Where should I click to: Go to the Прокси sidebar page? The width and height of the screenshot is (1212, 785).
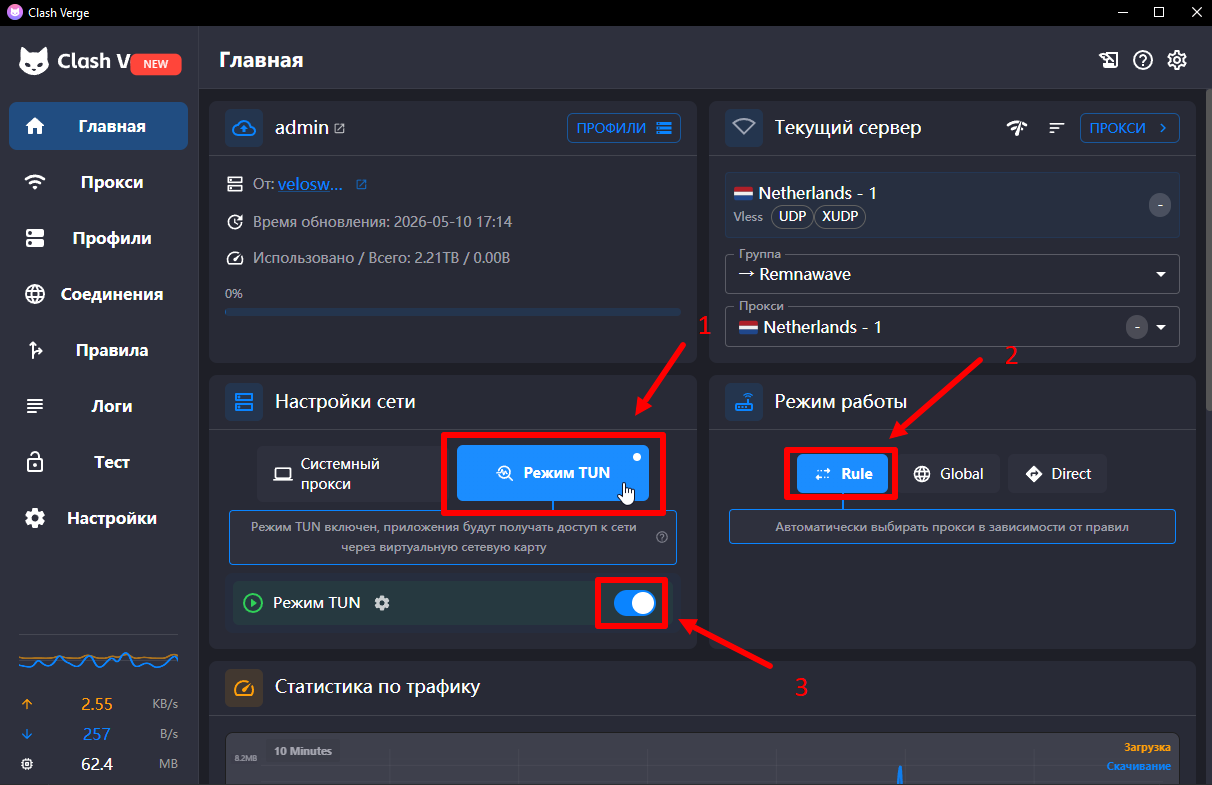pos(98,182)
